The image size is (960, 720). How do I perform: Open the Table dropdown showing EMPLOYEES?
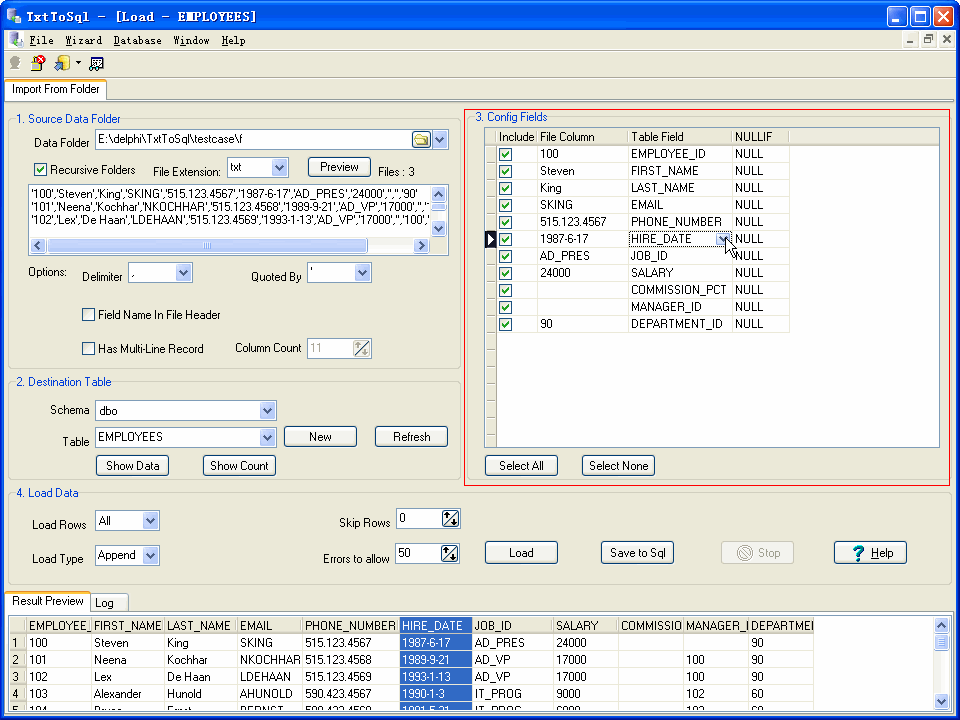267,437
